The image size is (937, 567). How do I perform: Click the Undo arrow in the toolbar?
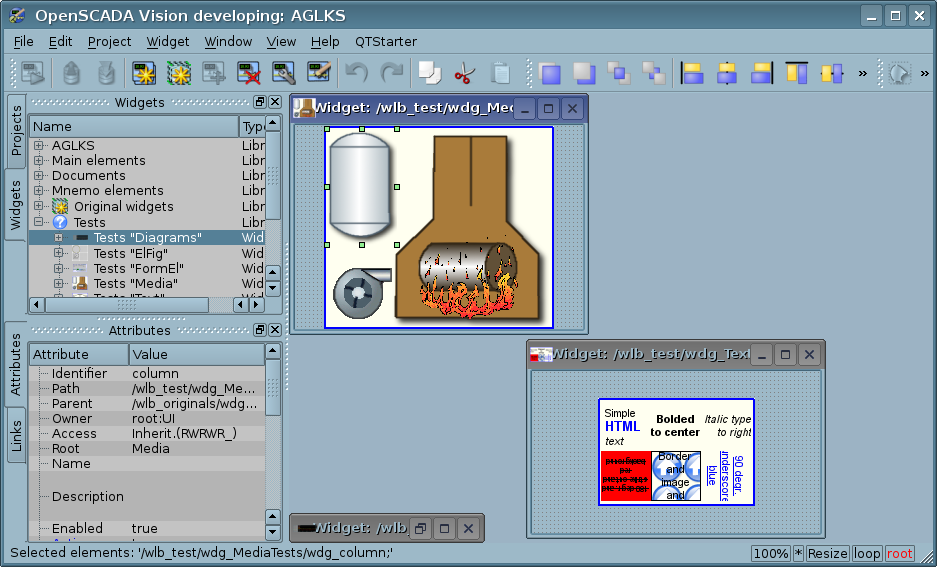click(x=356, y=73)
